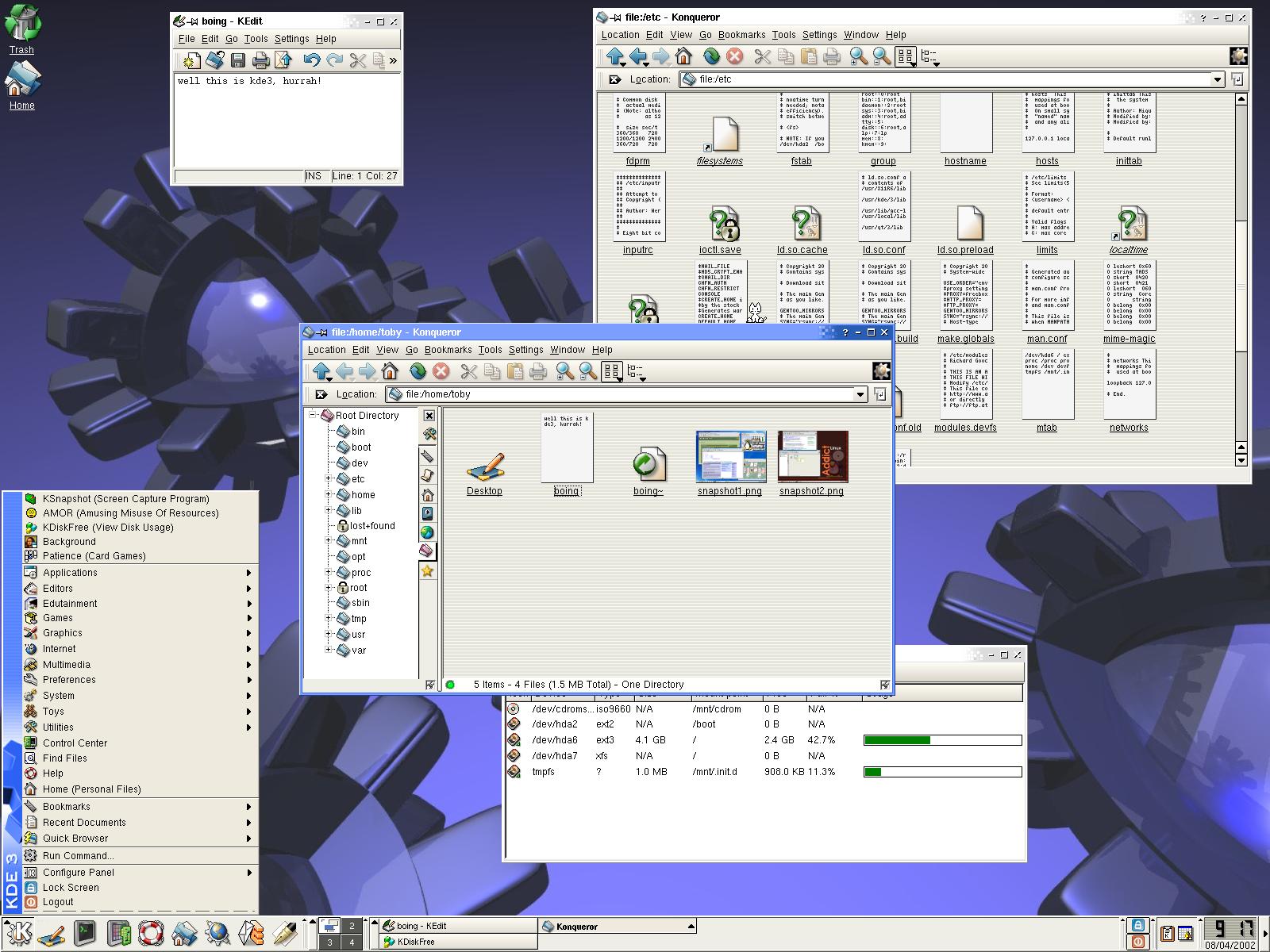This screenshot has width=1270, height=952.
Task: Toggle the home directory sidebar tab
Action: (427, 494)
